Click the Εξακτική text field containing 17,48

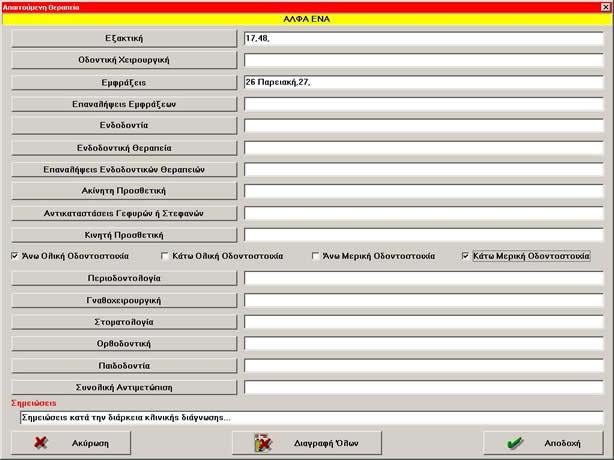tap(423, 39)
